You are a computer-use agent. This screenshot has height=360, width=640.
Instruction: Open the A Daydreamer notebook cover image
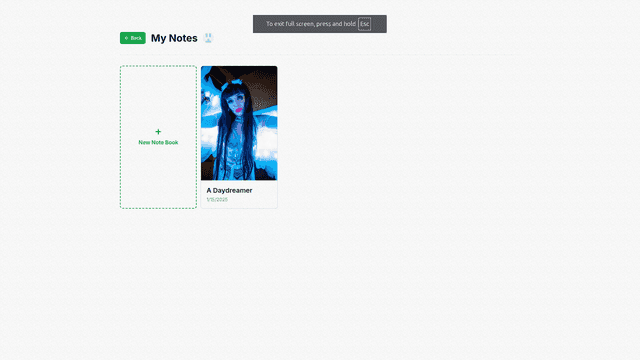239,123
